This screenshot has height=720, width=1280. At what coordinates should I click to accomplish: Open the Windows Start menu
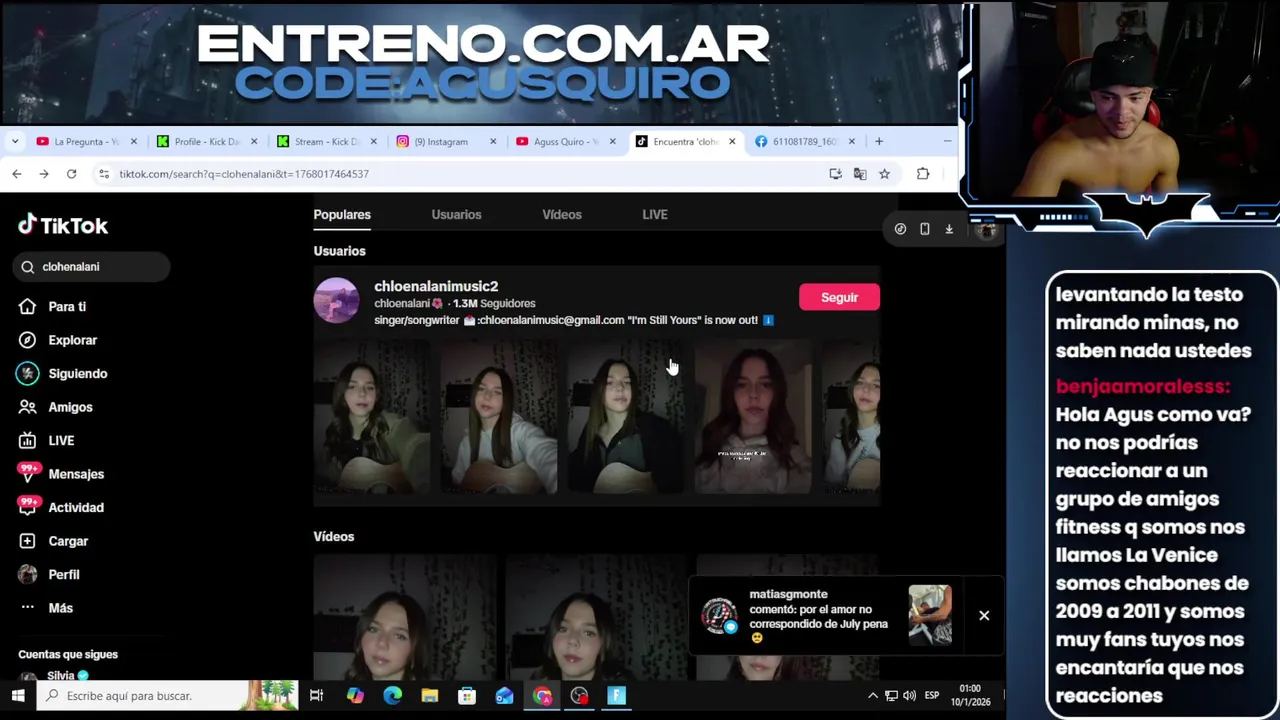tap(18, 696)
